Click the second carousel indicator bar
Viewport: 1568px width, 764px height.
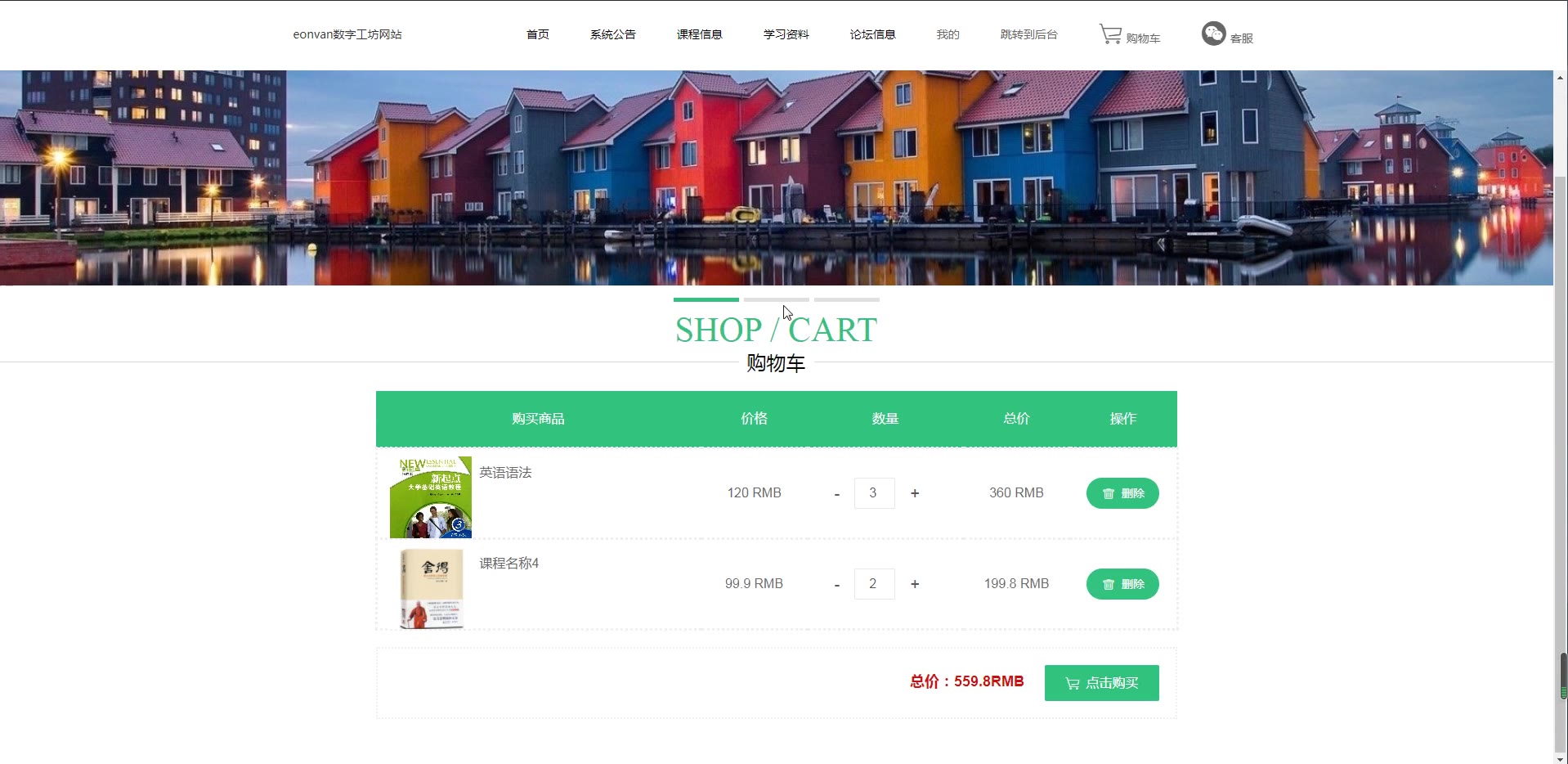777,299
